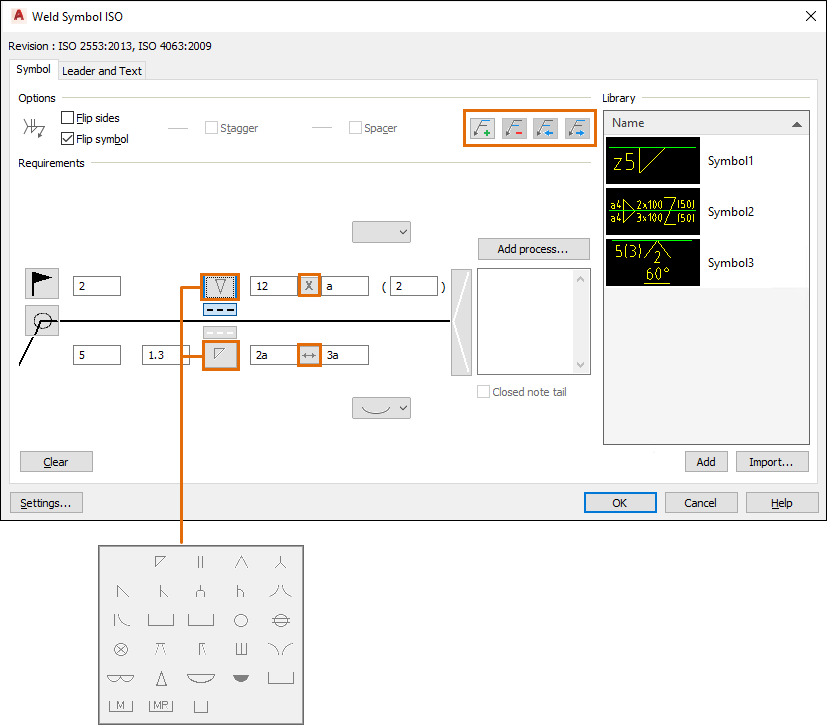This screenshot has height=725, width=827.
Task: Click the weld icon with blue right arrow
Action: (x=577, y=128)
